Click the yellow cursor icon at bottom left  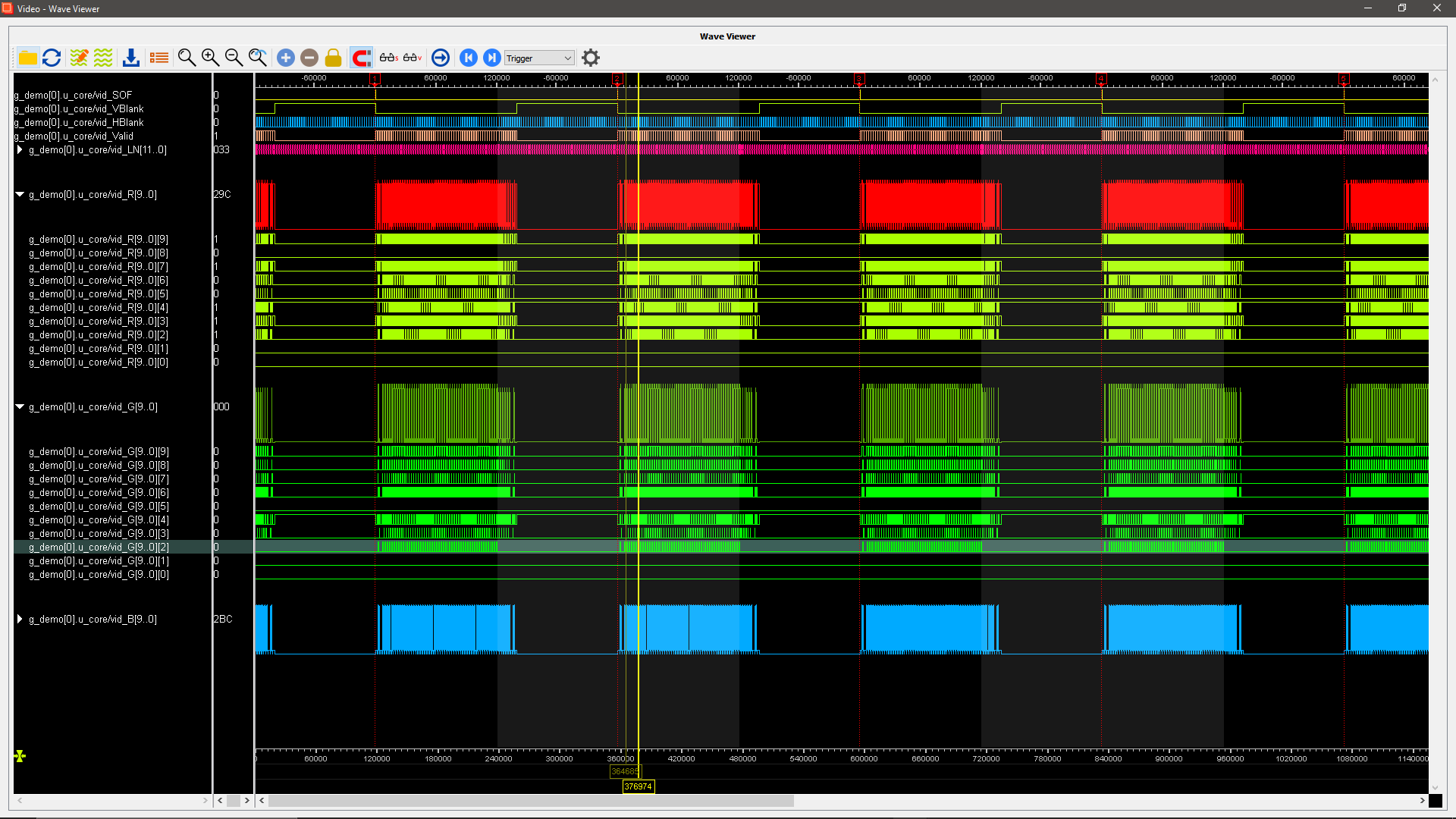tap(20, 756)
